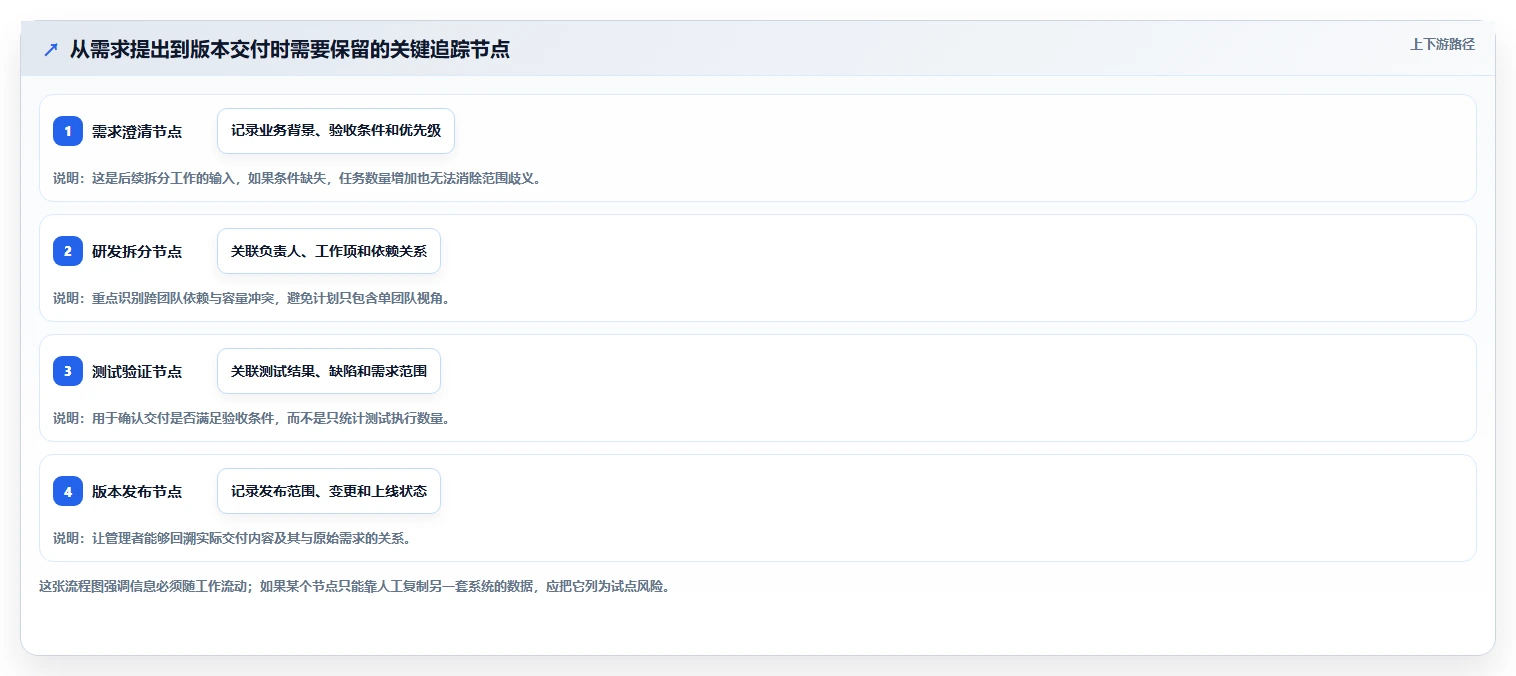Click the 需求澄清节点 label

[x=137, y=131]
